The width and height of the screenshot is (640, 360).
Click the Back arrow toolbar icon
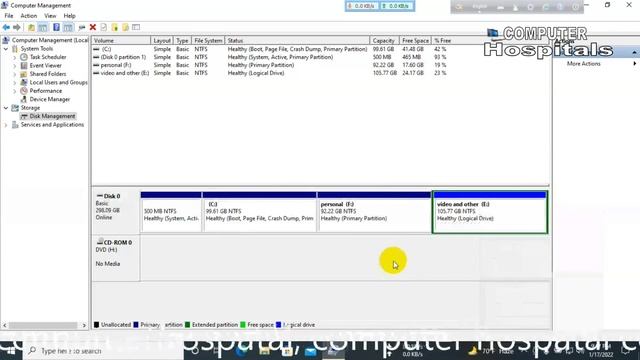tap(6, 27)
